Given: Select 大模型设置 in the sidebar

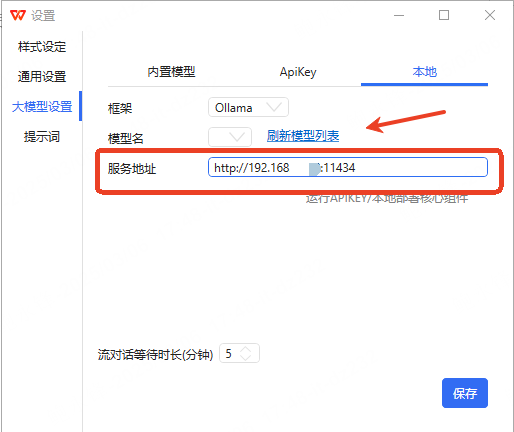Looking at the screenshot, I should tap(42, 107).
